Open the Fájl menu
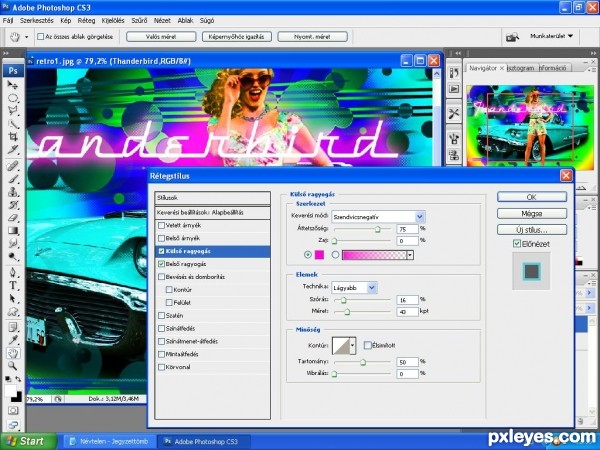The width and height of the screenshot is (600, 450). [8, 21]
